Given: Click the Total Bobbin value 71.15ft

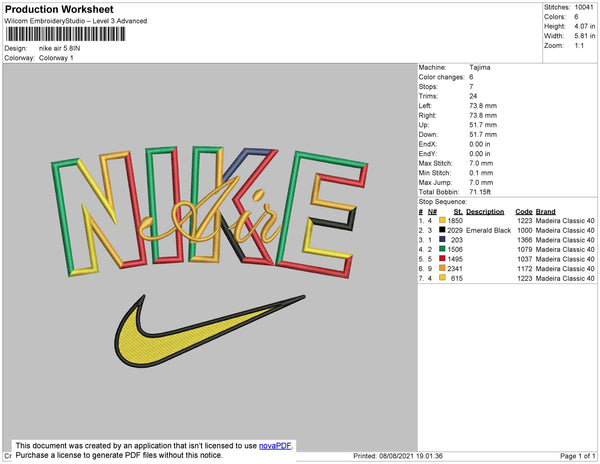Looking at the screenshot, I should (x=480, y=192).
